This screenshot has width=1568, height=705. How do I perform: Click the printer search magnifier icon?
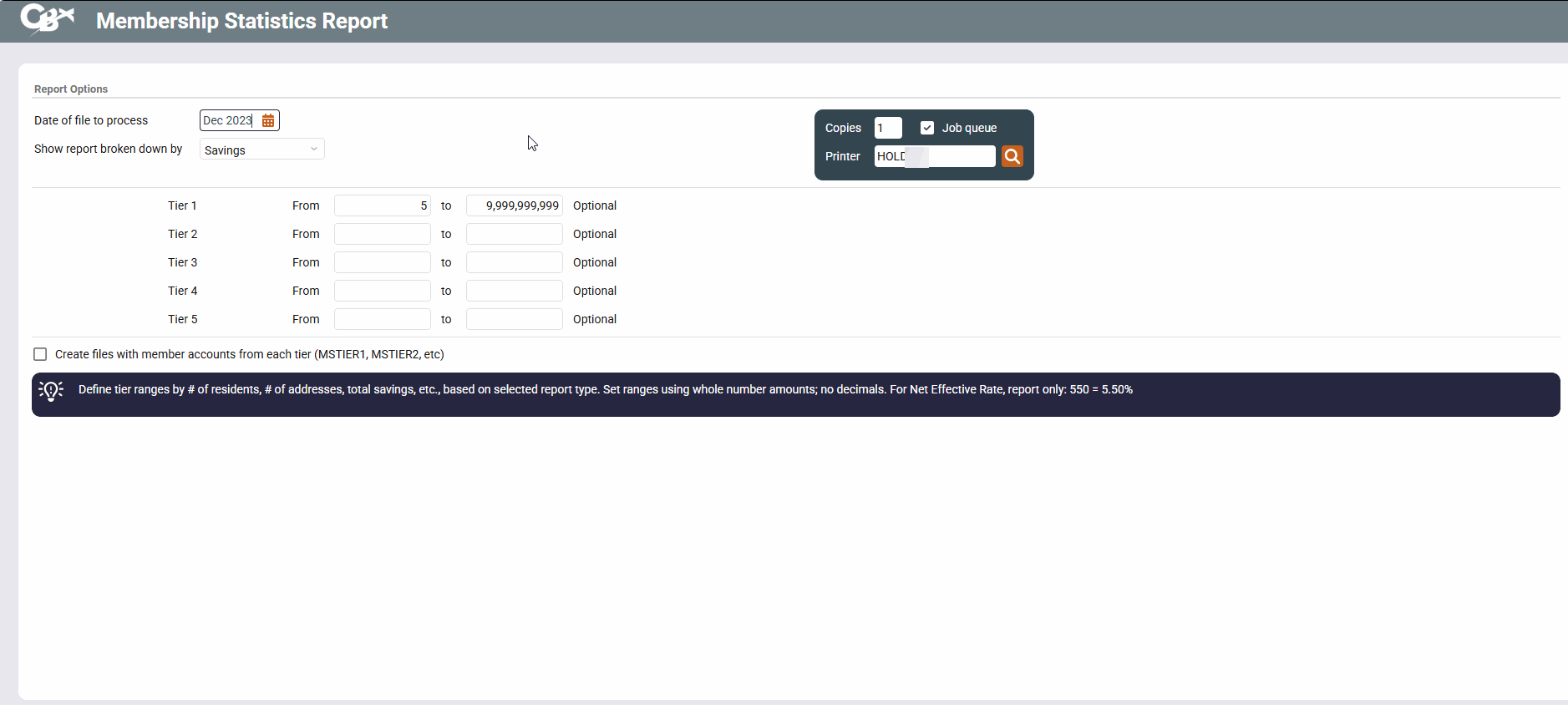pos(1012,156)
